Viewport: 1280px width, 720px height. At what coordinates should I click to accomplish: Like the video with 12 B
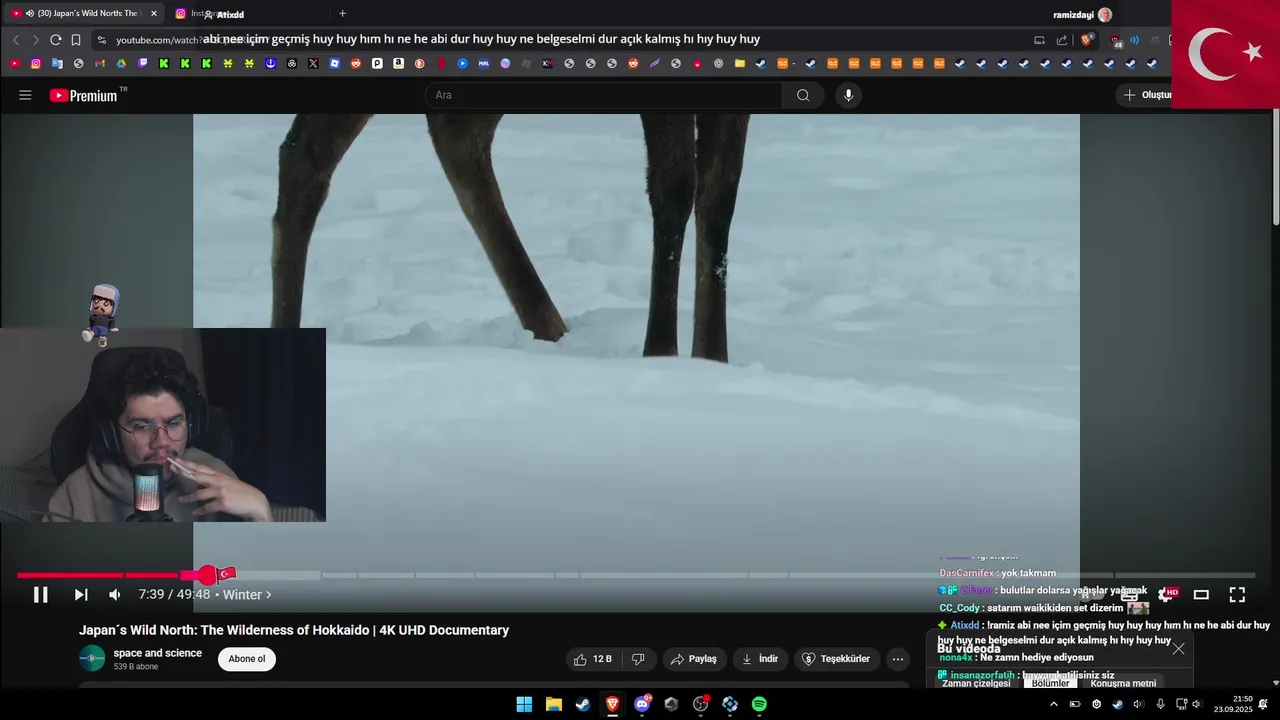tap(593, 659)
